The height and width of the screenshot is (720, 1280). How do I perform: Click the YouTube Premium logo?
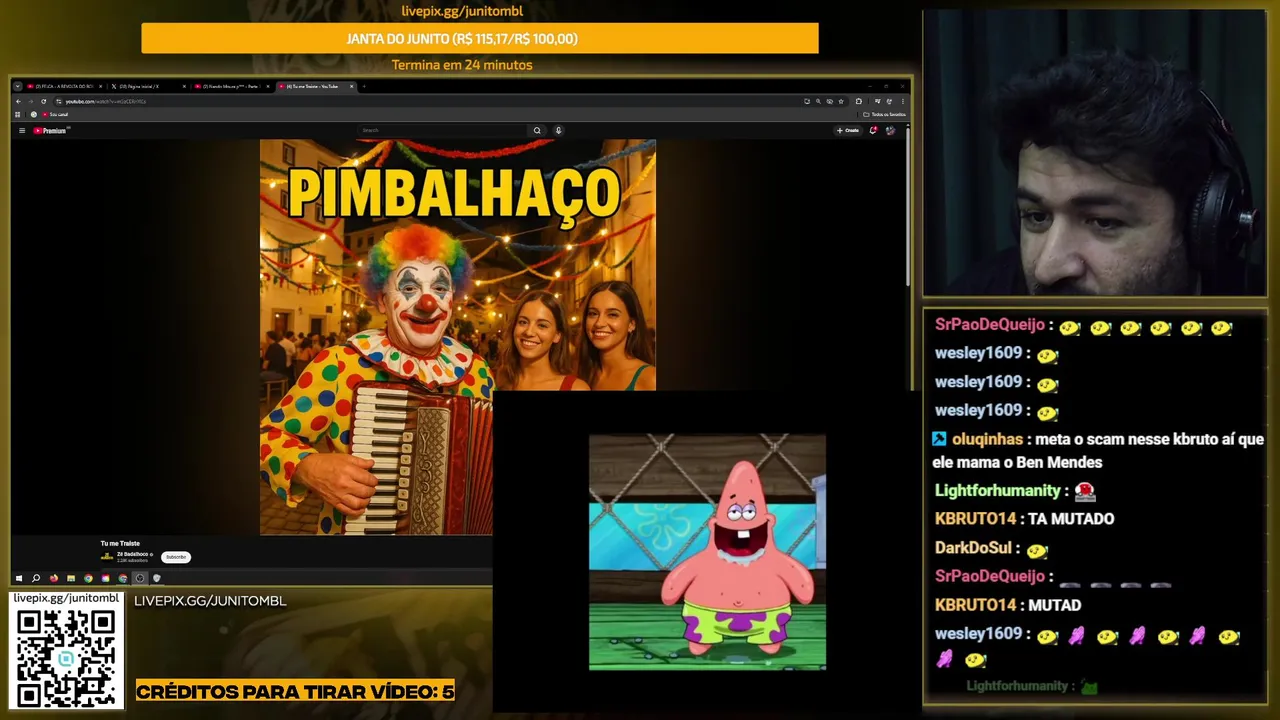tap(50, 130)
